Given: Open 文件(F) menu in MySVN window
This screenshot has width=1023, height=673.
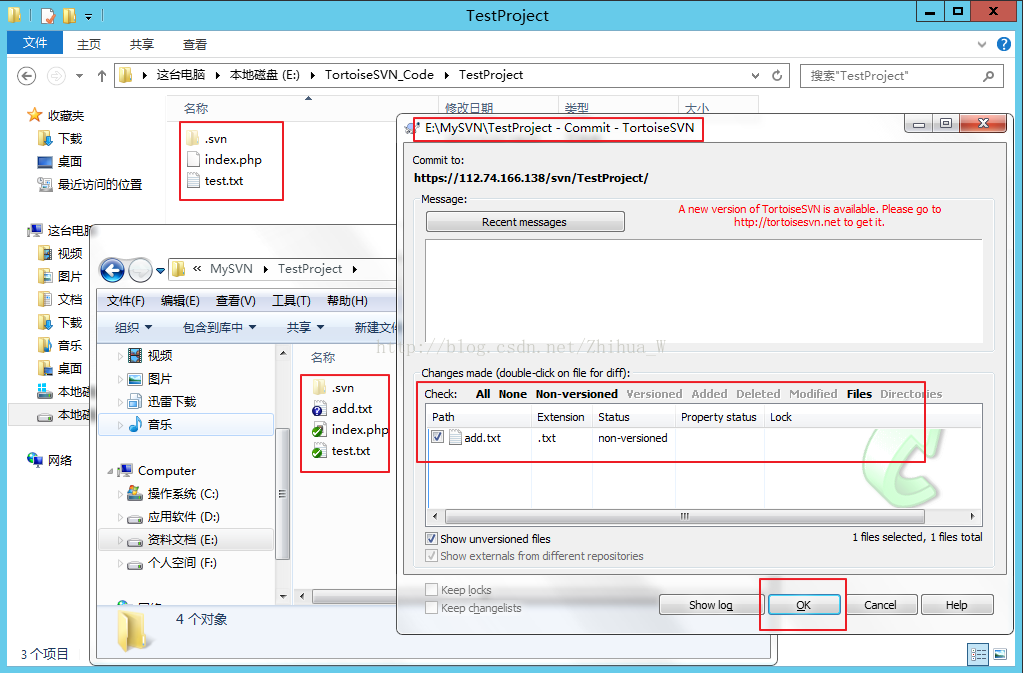Looking at the screenshot, I should click(x=125, y=301).
